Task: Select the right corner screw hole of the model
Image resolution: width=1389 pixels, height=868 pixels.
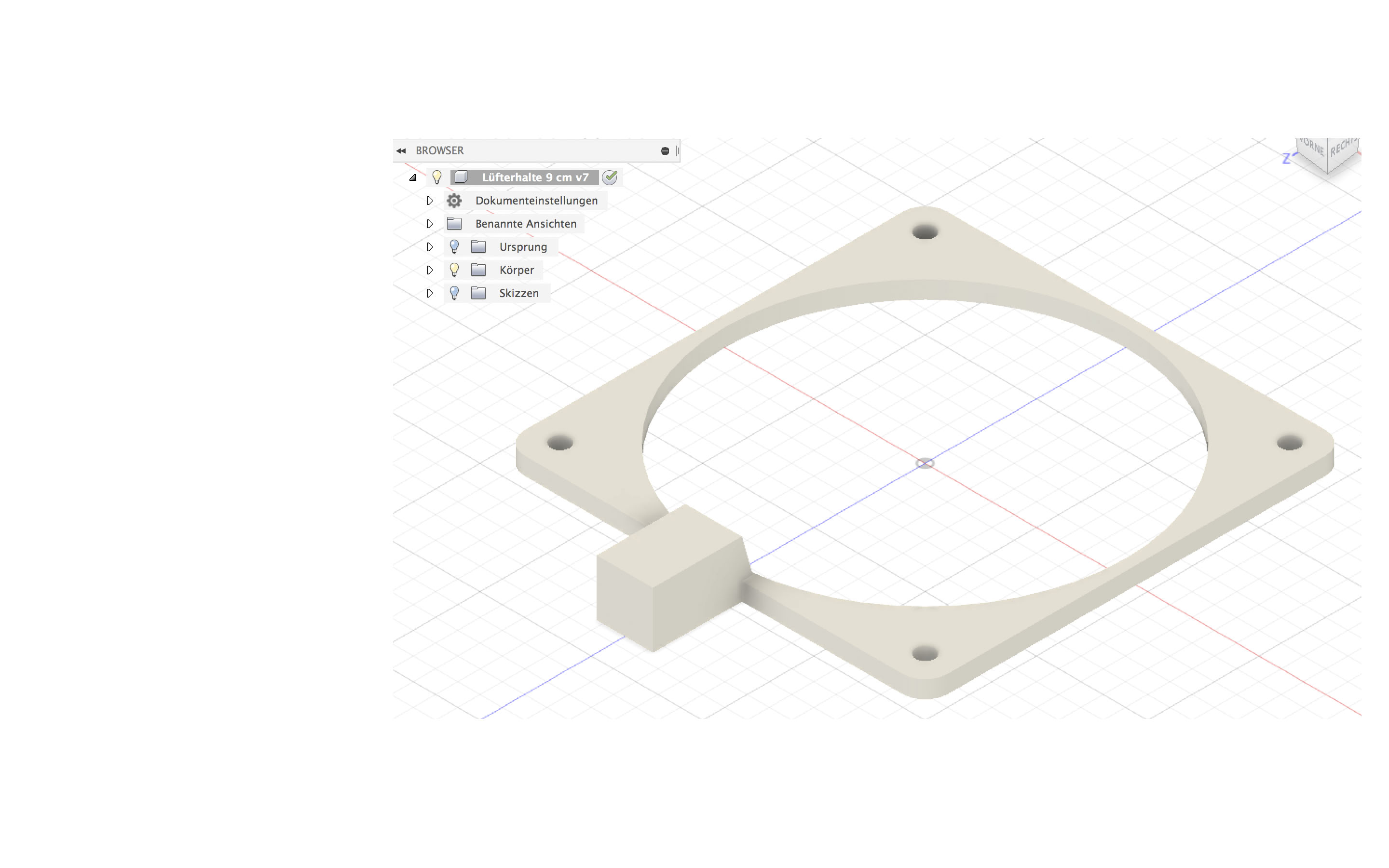Action: pyautogui.click(x=1290, y=443)
